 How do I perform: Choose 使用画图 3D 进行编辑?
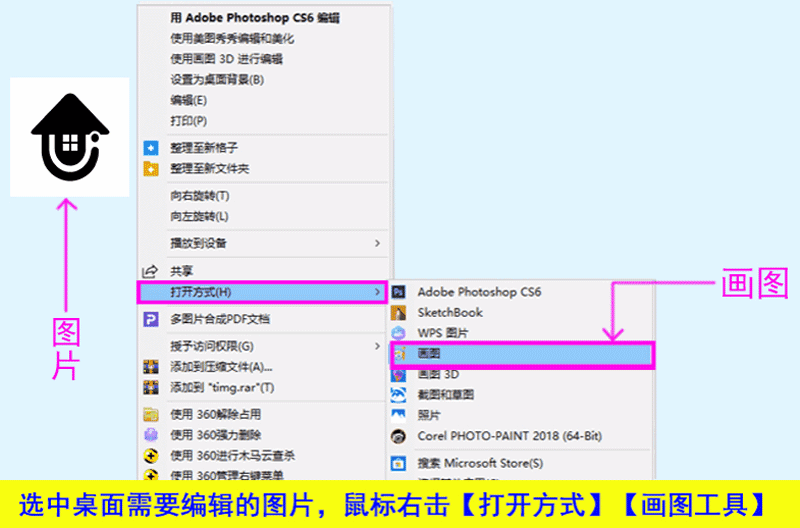(226, 59)
